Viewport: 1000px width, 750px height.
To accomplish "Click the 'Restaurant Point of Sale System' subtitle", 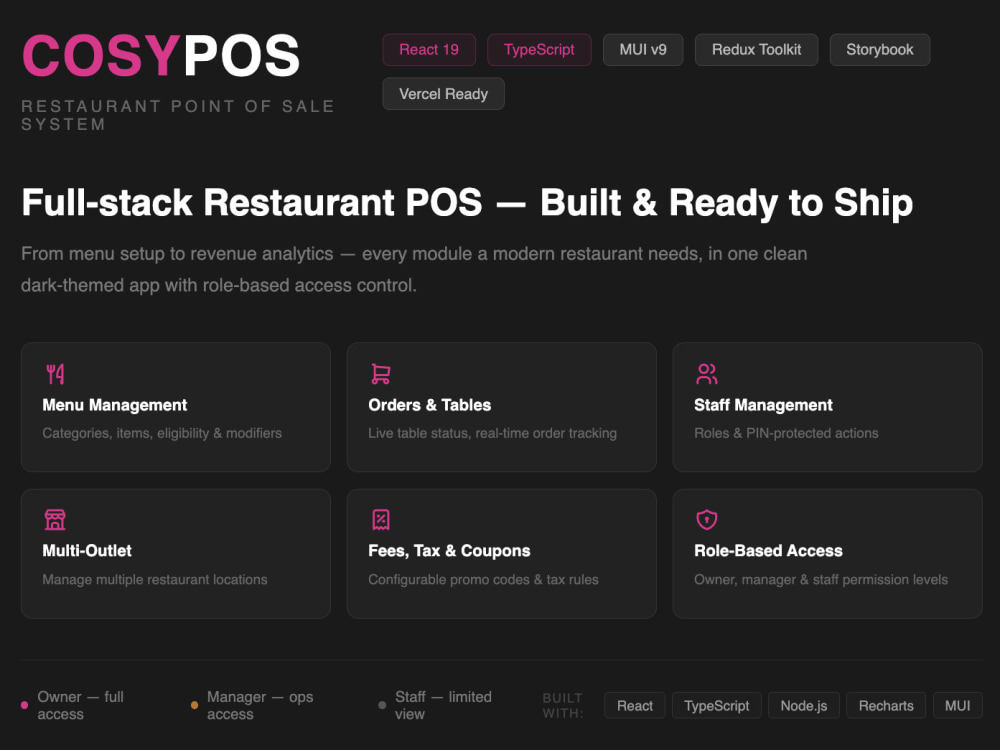I will pos(178,115).
